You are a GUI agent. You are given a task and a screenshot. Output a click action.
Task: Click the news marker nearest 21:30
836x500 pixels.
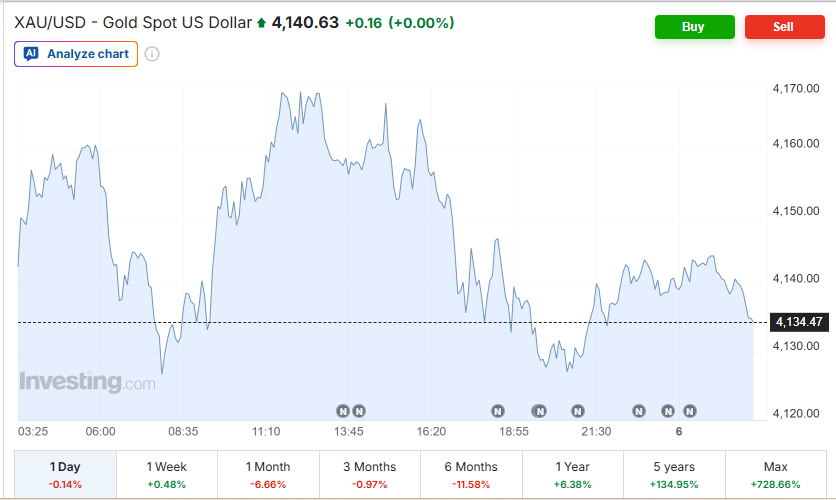[x=577, y=411]
